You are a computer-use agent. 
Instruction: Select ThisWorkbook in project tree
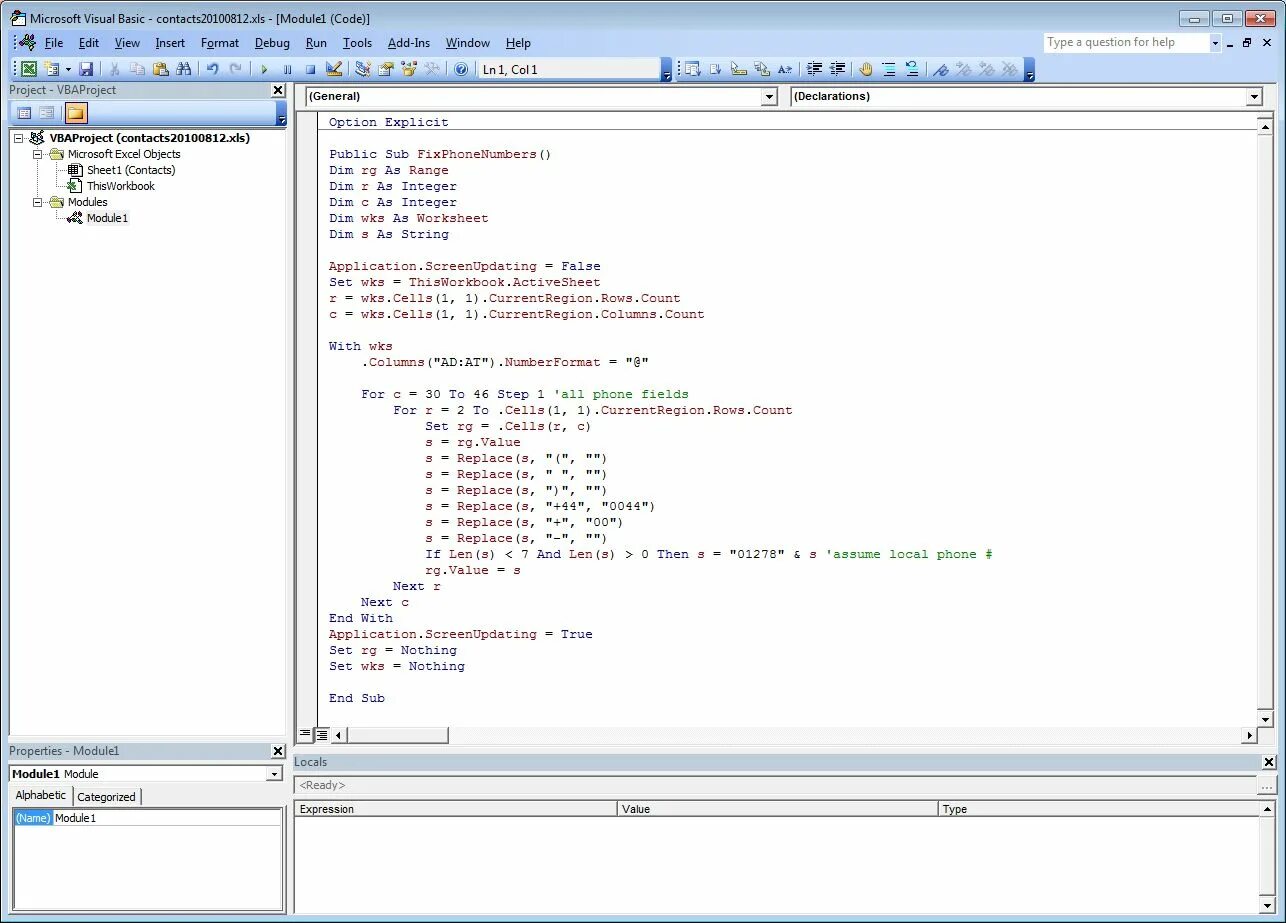pos(121,186)
